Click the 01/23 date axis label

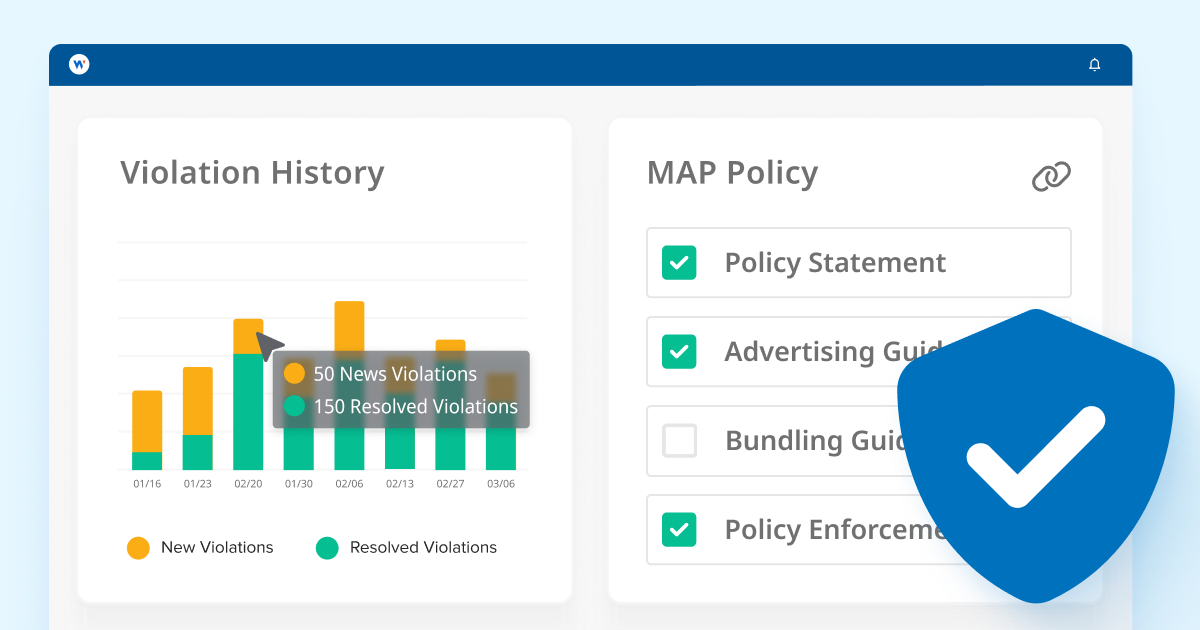tap(197, 484)
